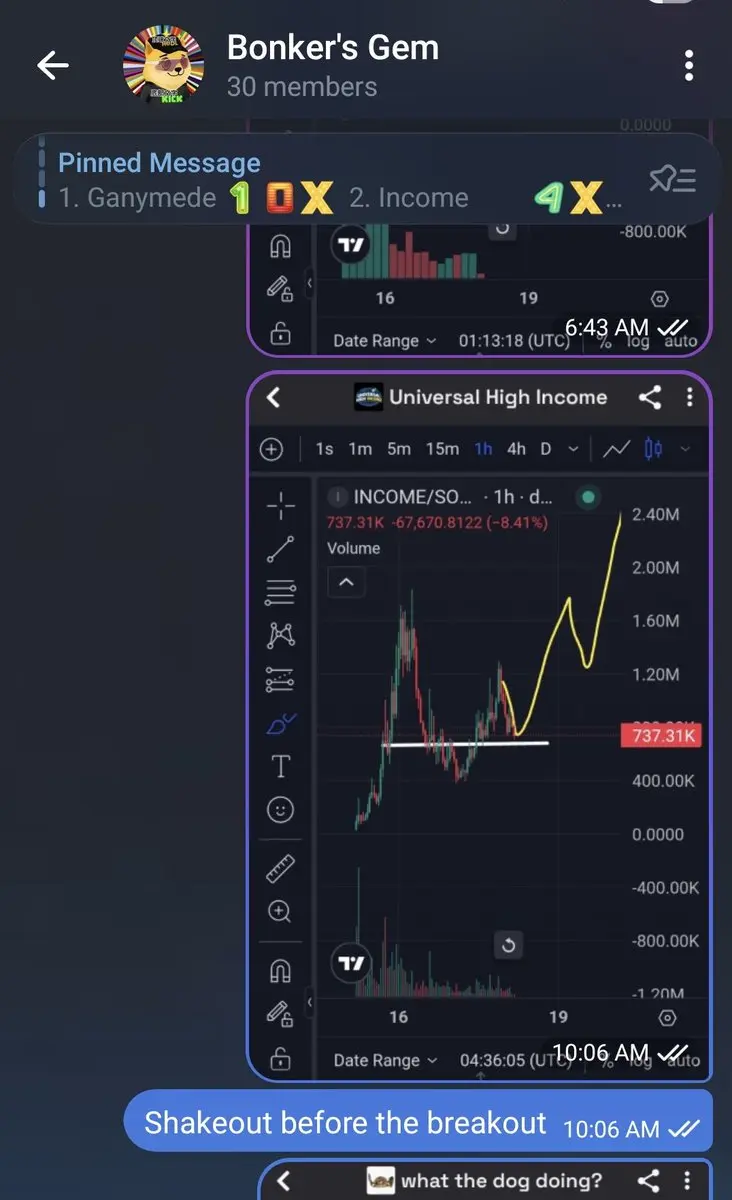Select the 1m timeframe
Viewport: 732px width, 1200px height.
pyautogui.click(x=360, y=449)
